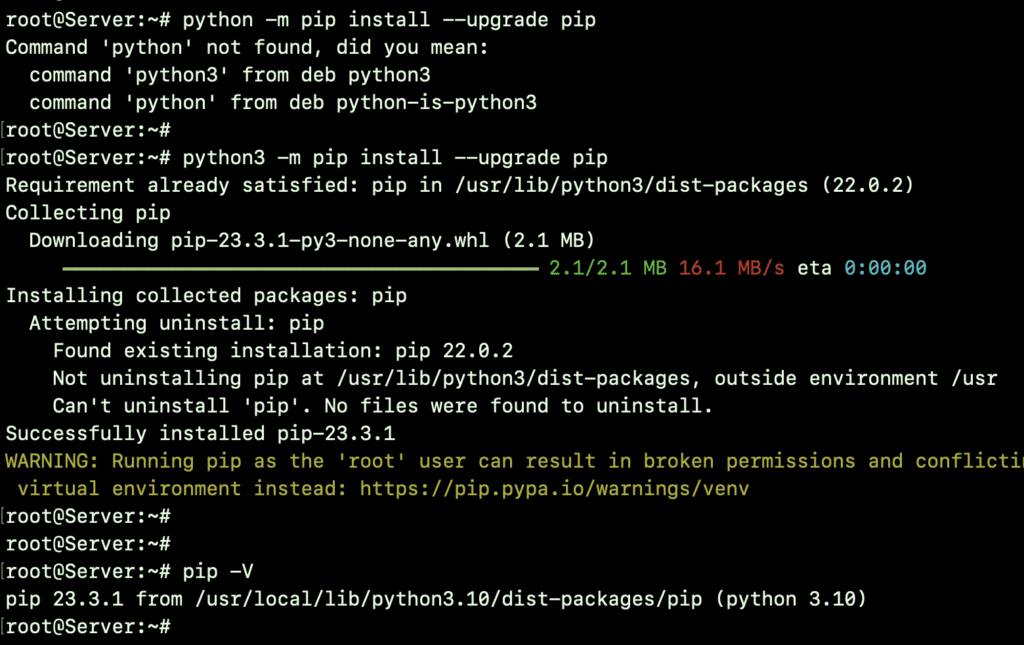Click the green 2.1/2.1 MB text

[607, 268]
